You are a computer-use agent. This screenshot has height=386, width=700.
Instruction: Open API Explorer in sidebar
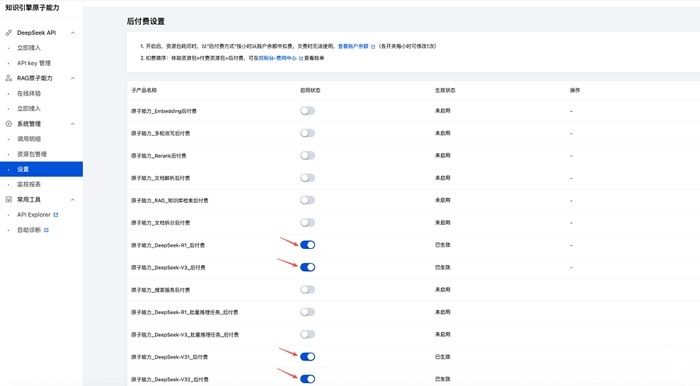(x=33, y=215)
